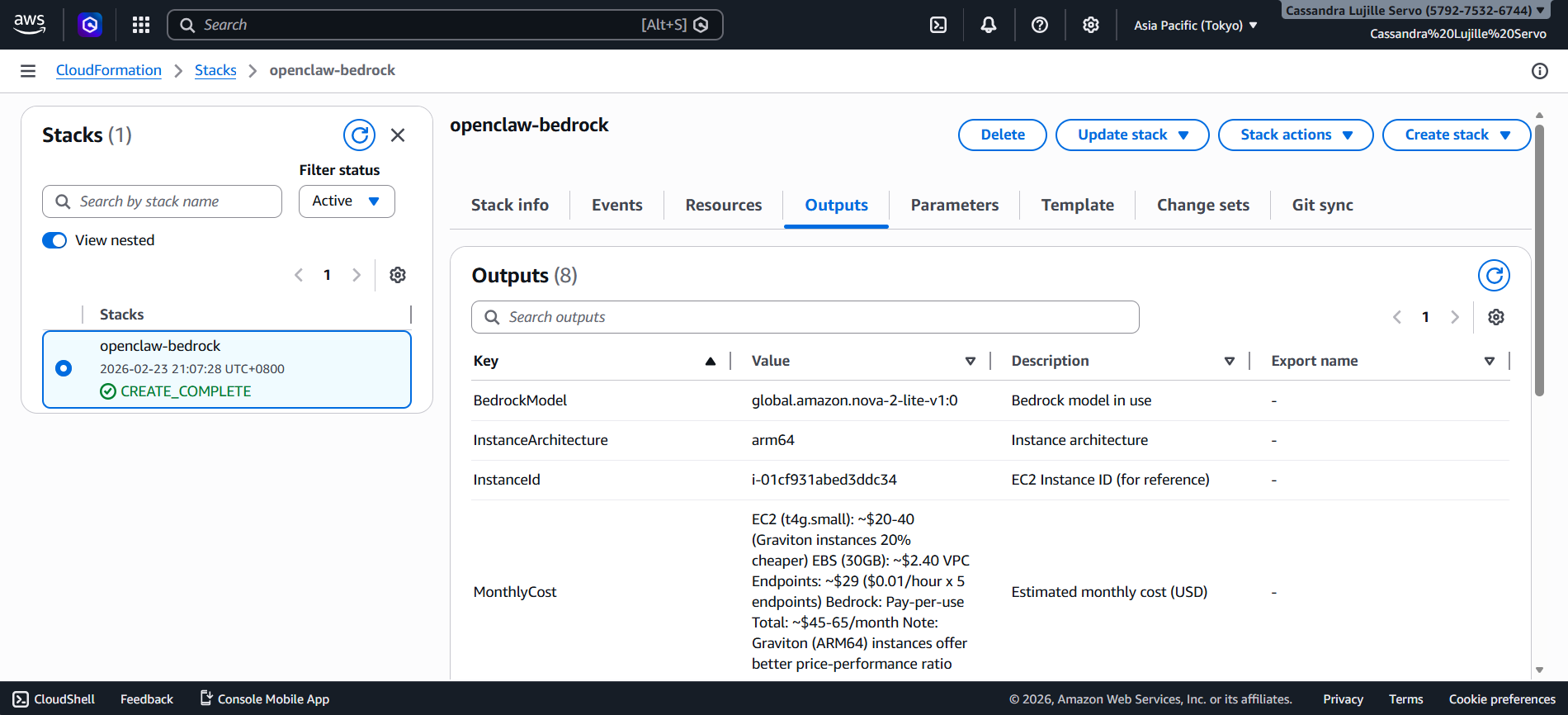Expand the Stack actions dropdown
The width and height of the screenshot is (1568, 715).
pos(1296,135)
